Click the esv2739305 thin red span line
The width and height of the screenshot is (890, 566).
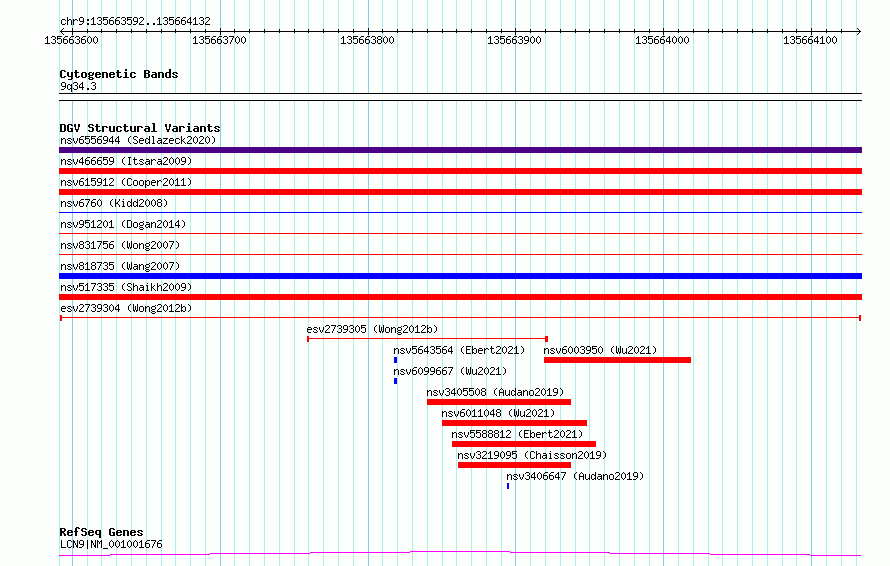(427, 339)
